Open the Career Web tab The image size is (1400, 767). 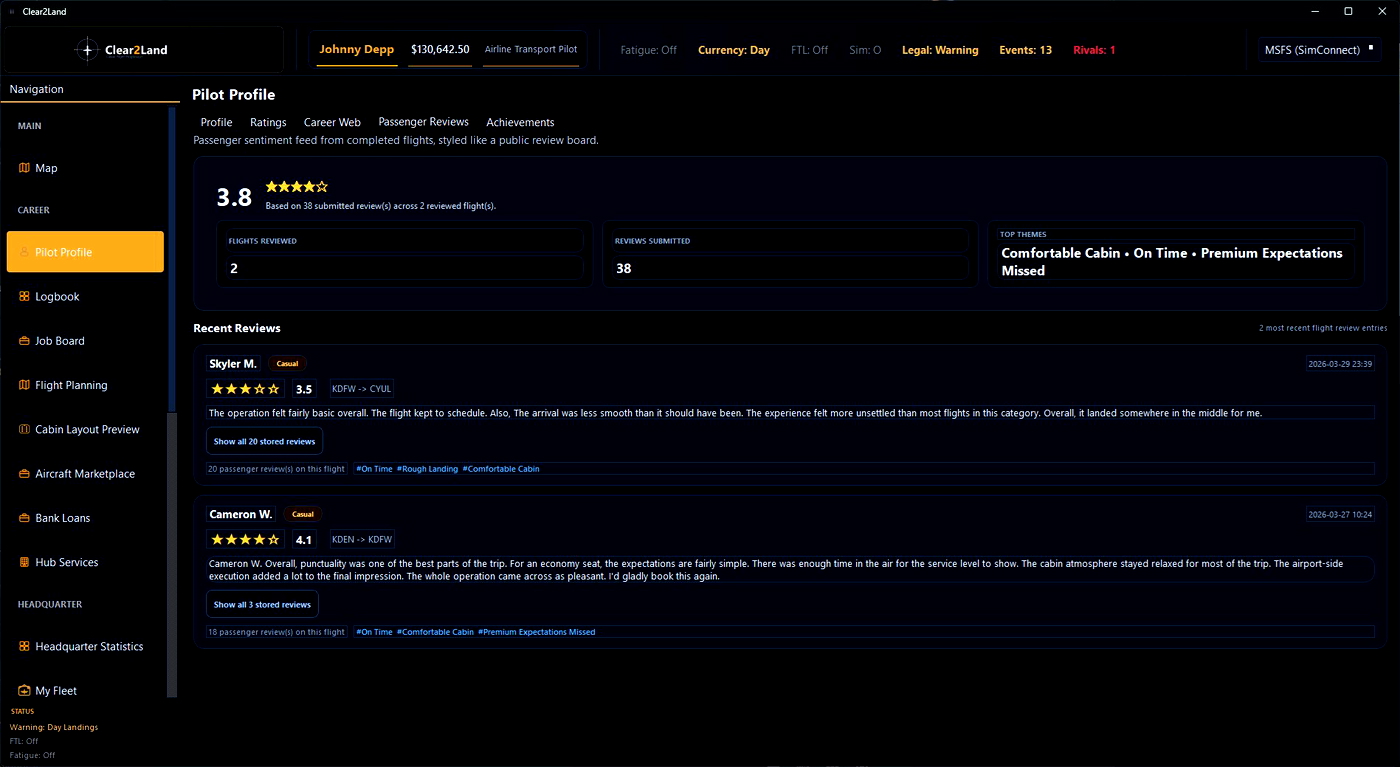tap(332, 122)
